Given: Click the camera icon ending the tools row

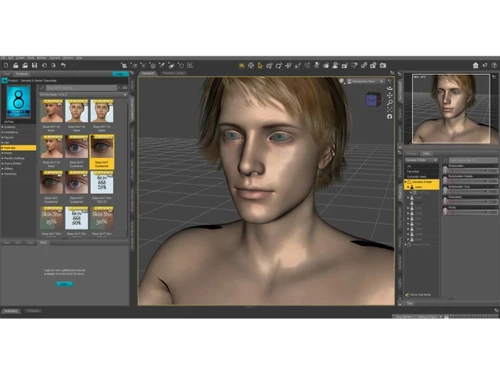Looking at the screenshot, I should tap(383, 65).
